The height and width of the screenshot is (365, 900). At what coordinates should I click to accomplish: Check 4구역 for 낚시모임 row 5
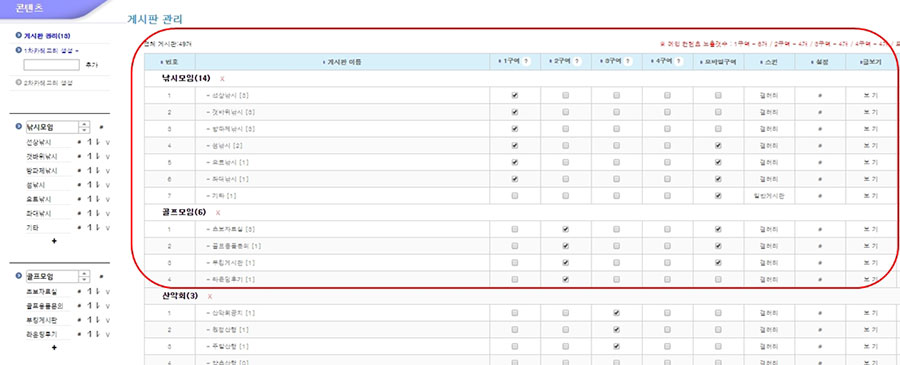tap(668, 162)
